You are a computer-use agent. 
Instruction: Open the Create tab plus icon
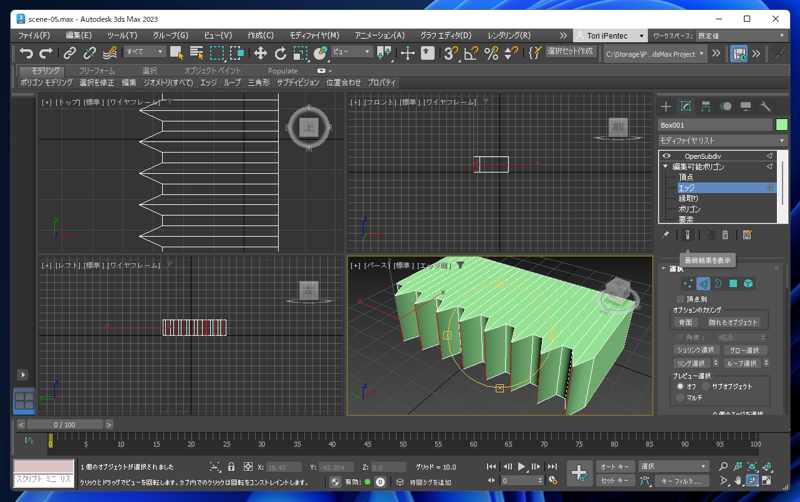click(x=666, y=106)
